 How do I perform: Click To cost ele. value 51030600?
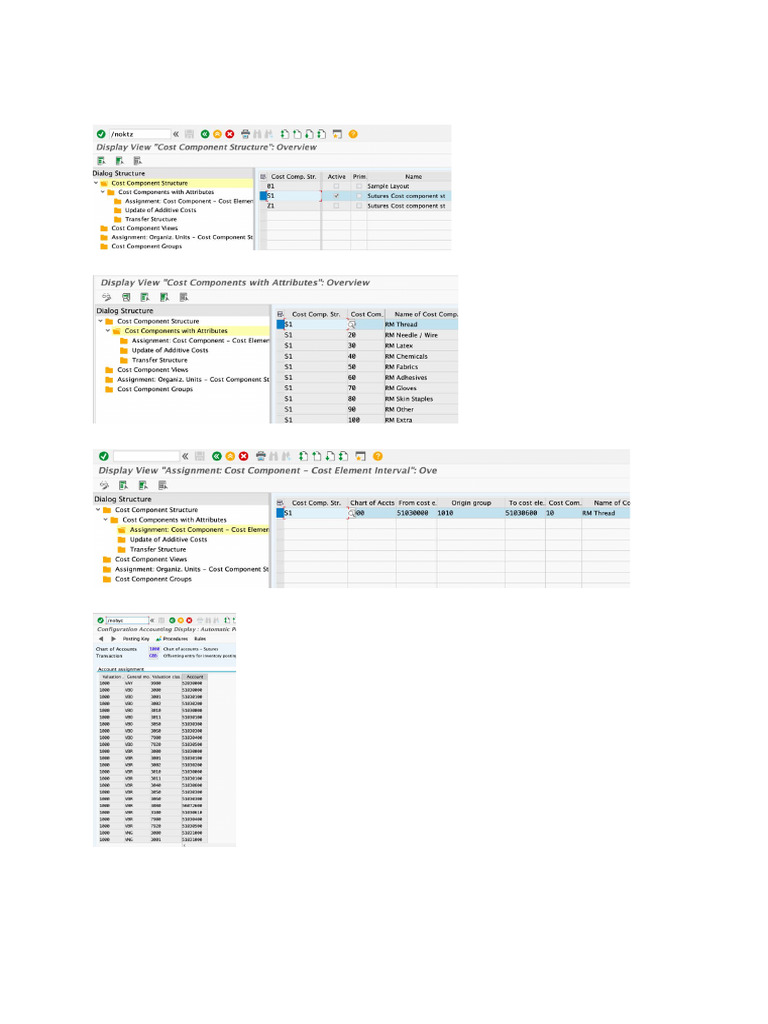point(521,513)
